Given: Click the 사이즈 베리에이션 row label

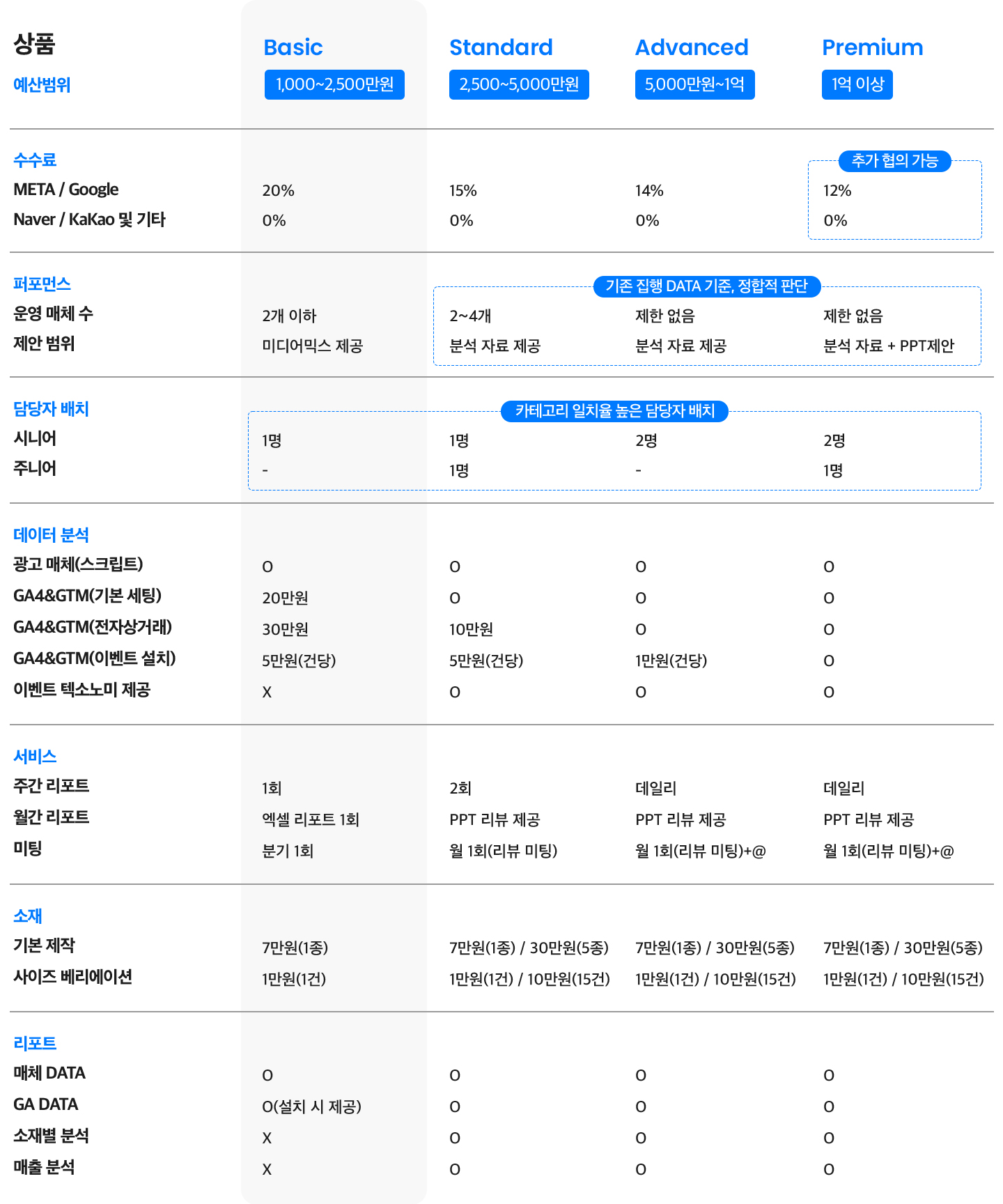Looking at the screenshot, I should 72,977.
